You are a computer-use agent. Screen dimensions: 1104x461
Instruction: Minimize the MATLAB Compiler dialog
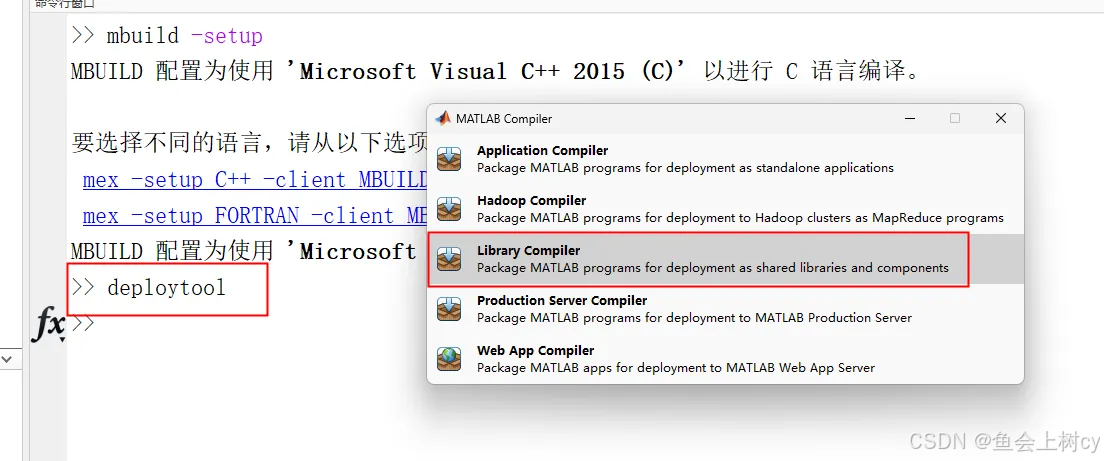click(909, 118)
